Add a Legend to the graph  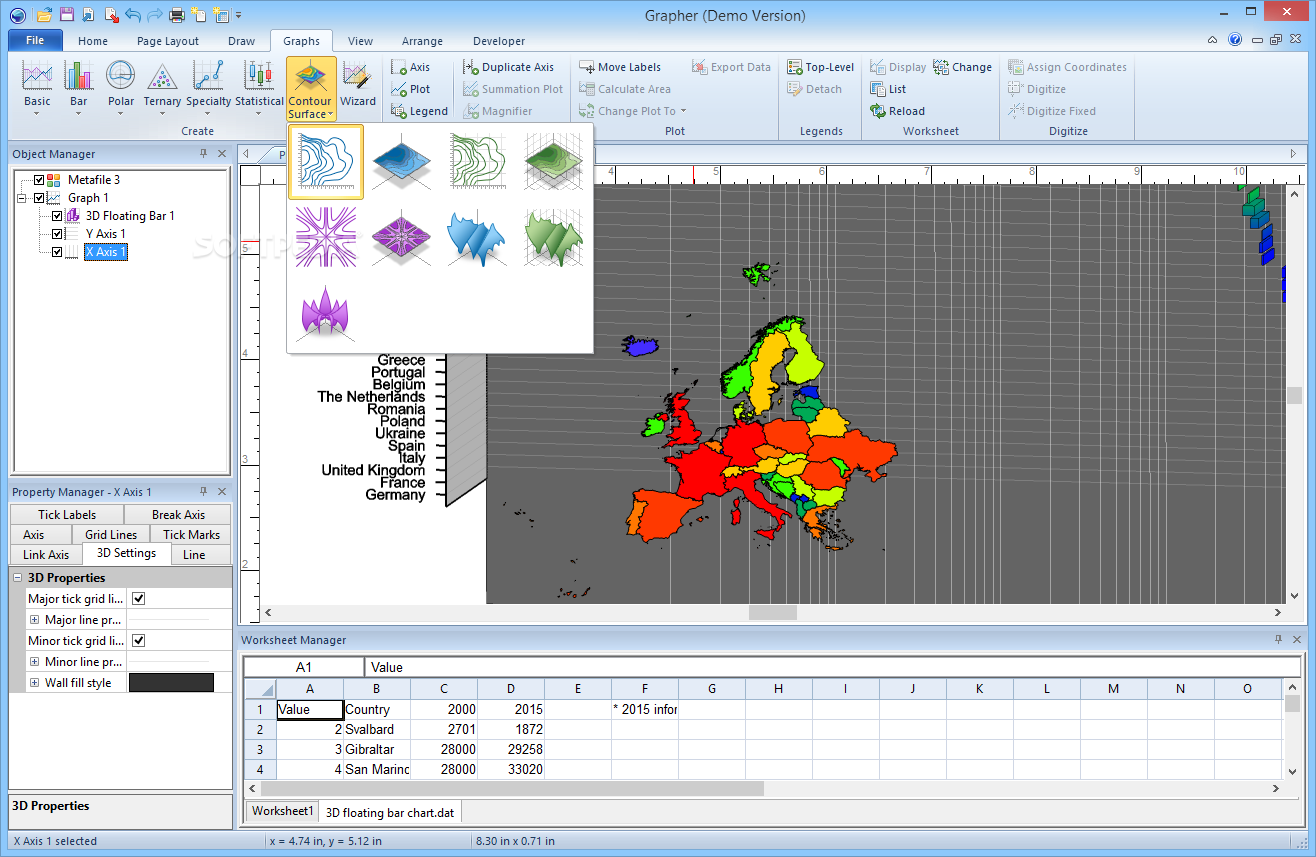419,111
